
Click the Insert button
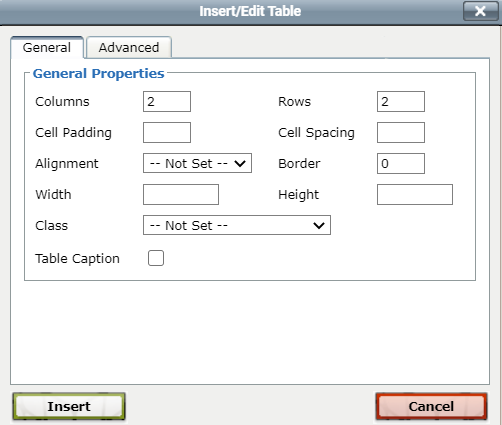click(69, 406)
